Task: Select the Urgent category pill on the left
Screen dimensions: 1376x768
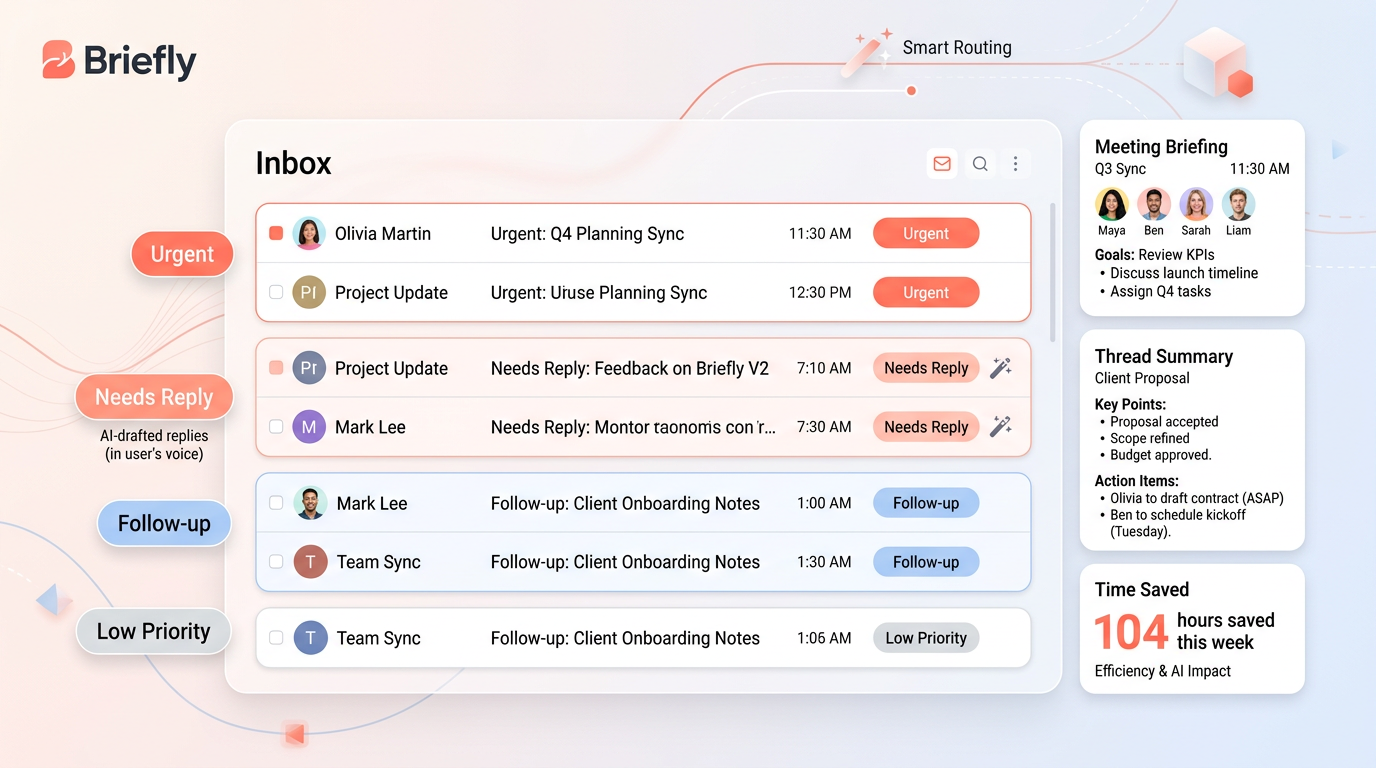Action: (182, 254)
